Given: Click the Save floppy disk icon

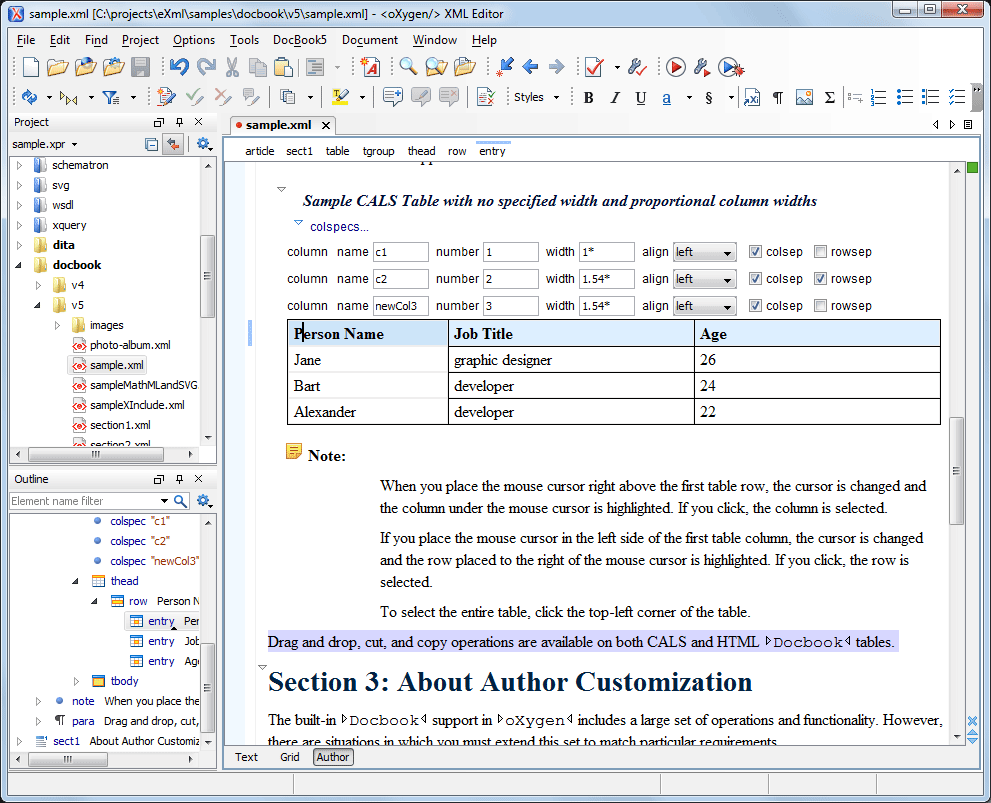Looking at the screenshot, I should point(140,66).
